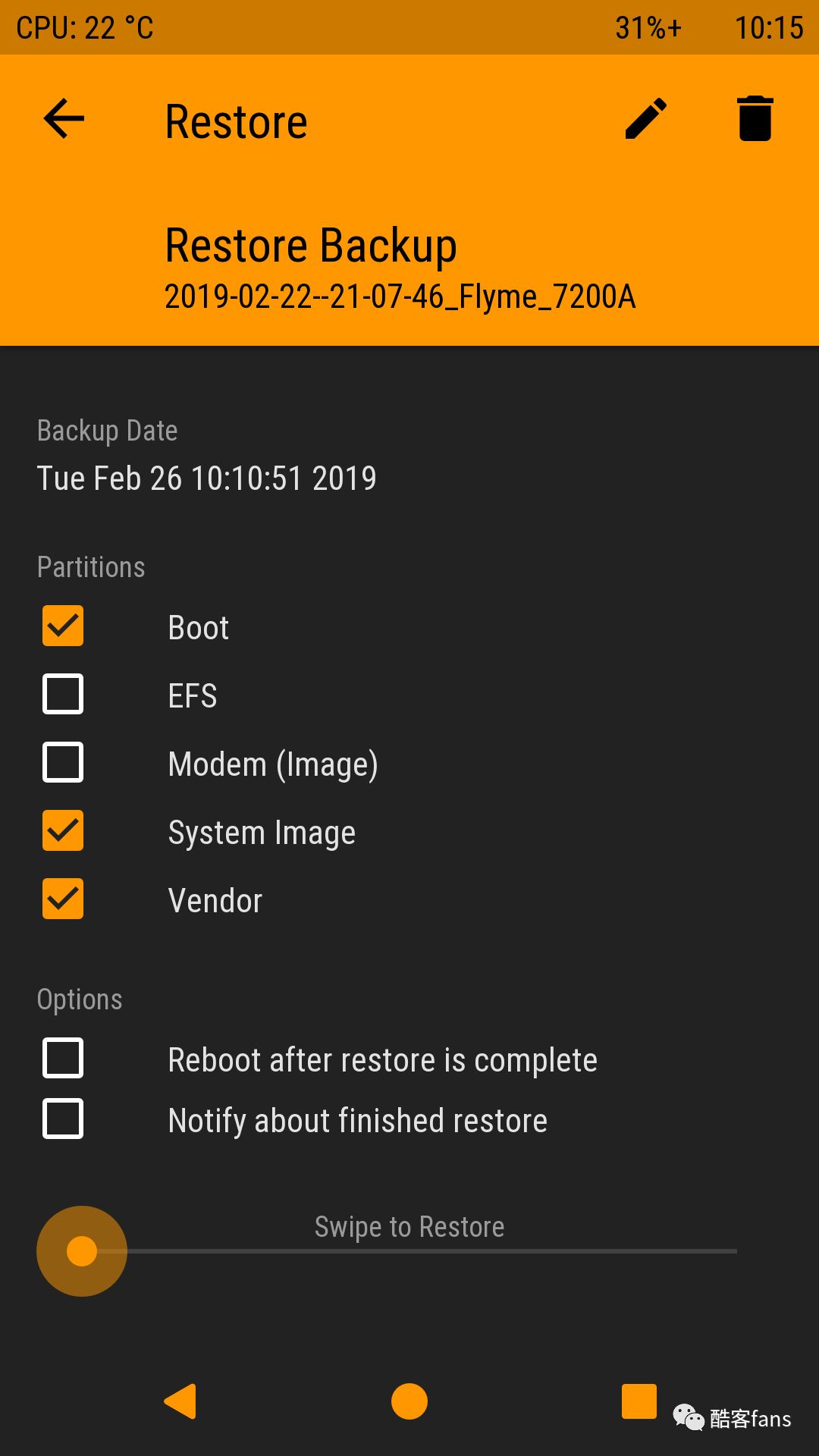Image resolution: width=819 pixels, height=1456 pixels.
Task: Tap the Restore page title
Action: [236, 121]
